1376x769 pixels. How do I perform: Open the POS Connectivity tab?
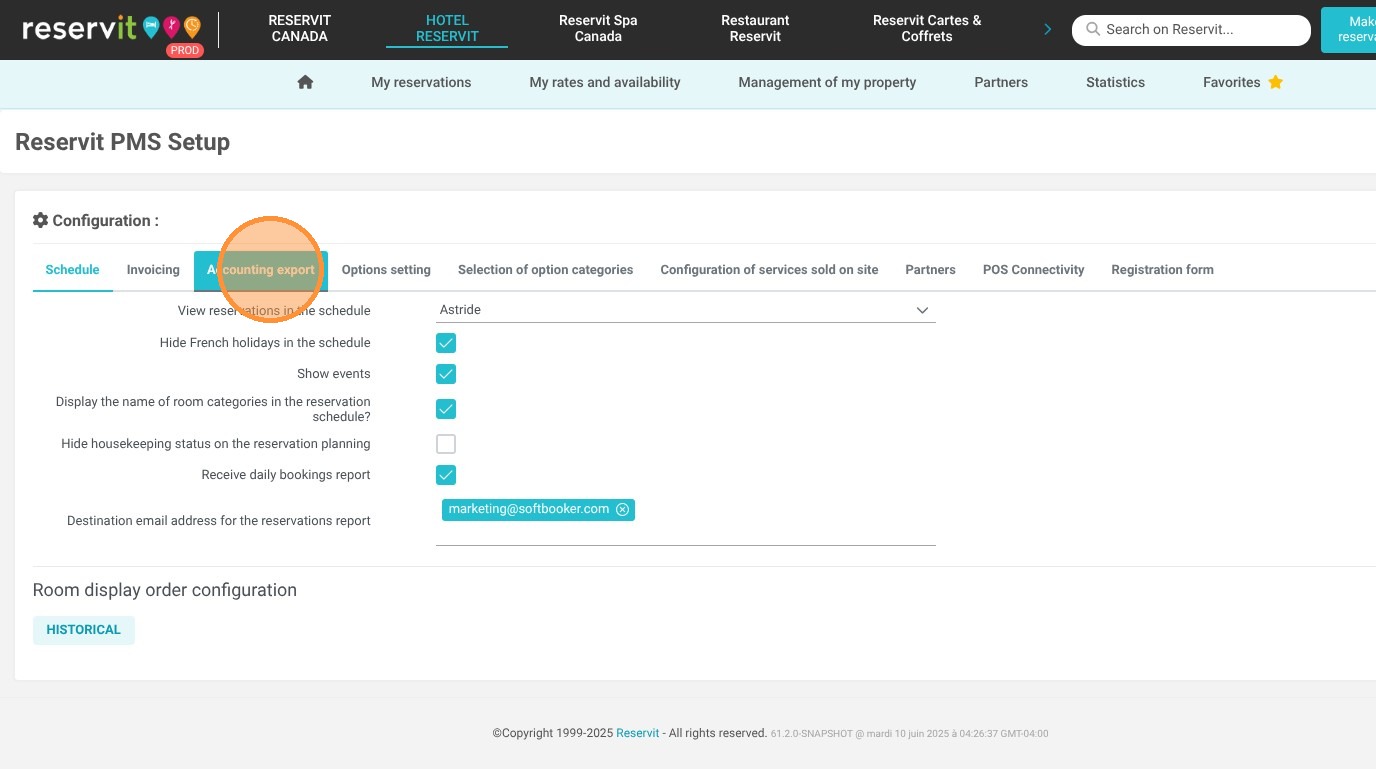coord(1033,270)
